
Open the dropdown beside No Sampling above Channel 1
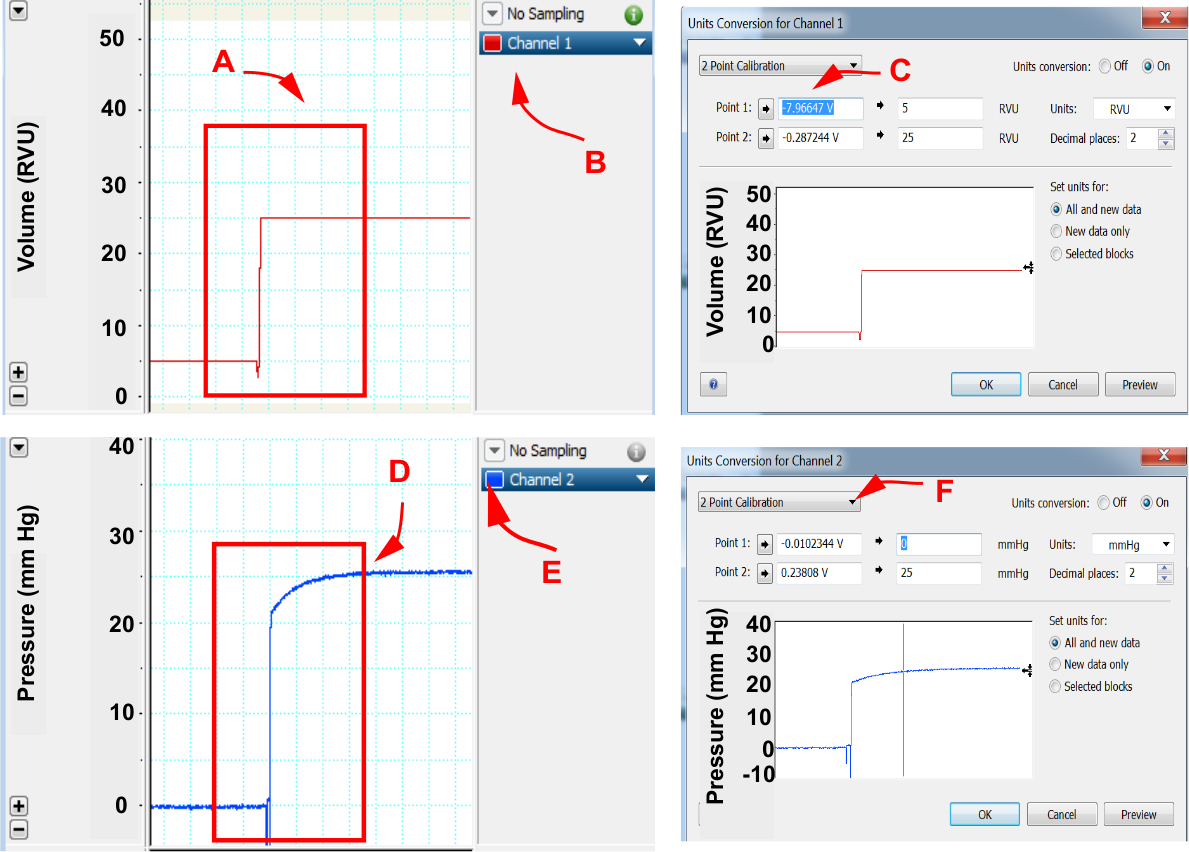pyautogui.click(x=492, y=14)
